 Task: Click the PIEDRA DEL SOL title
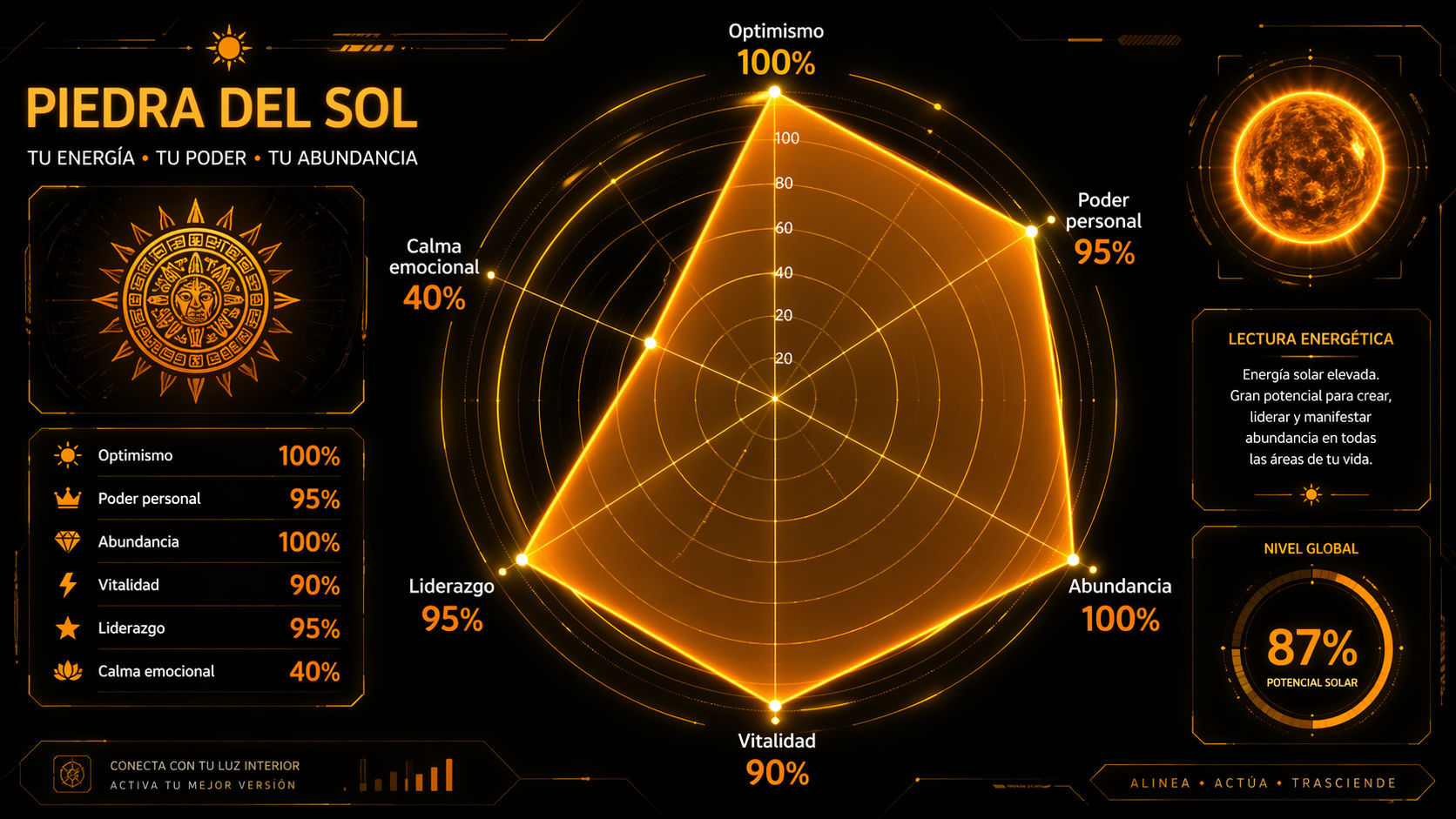coord(222,109)
